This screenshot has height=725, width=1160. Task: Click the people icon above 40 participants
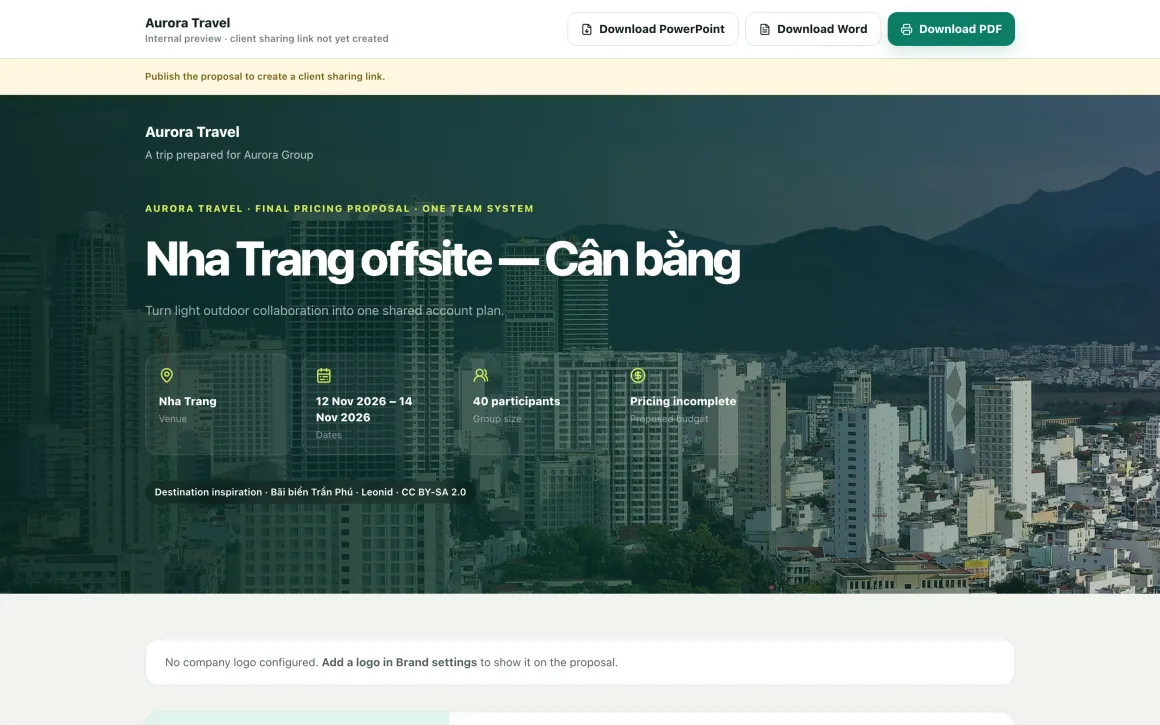(481, 375)
